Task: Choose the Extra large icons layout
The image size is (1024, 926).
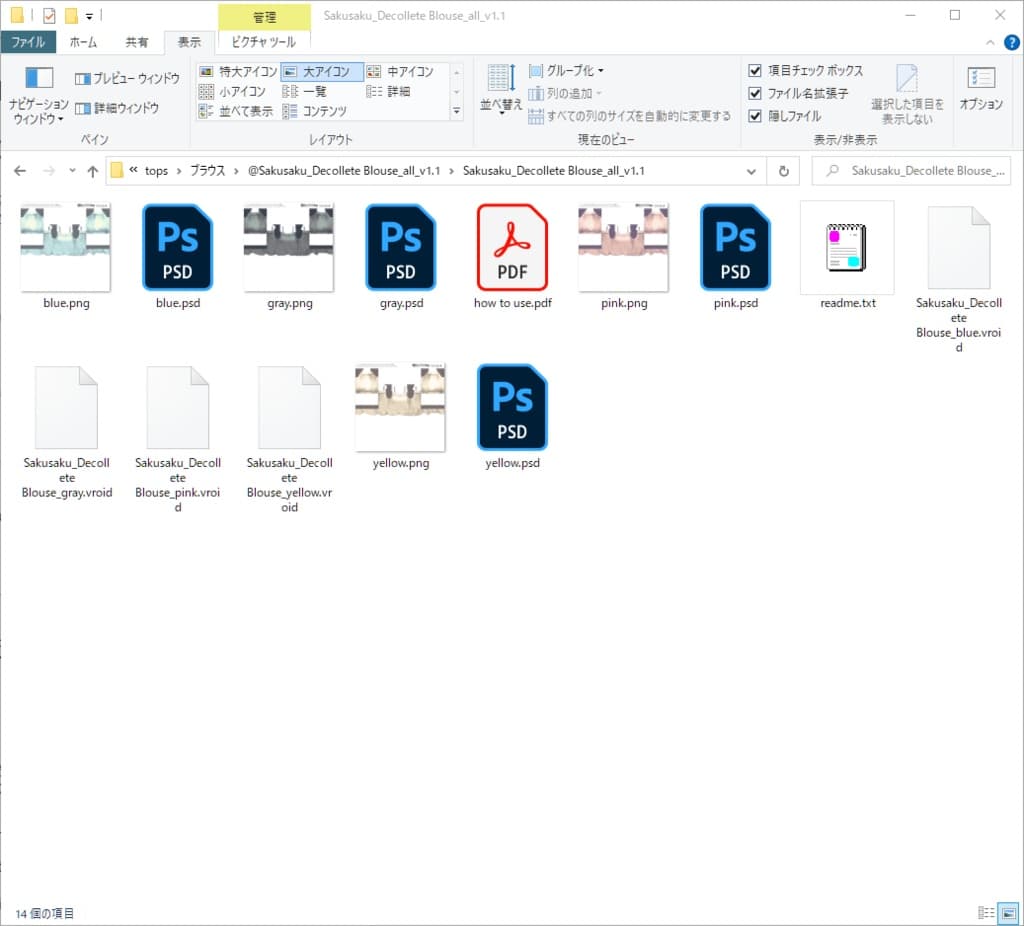Action: (238, 72)
